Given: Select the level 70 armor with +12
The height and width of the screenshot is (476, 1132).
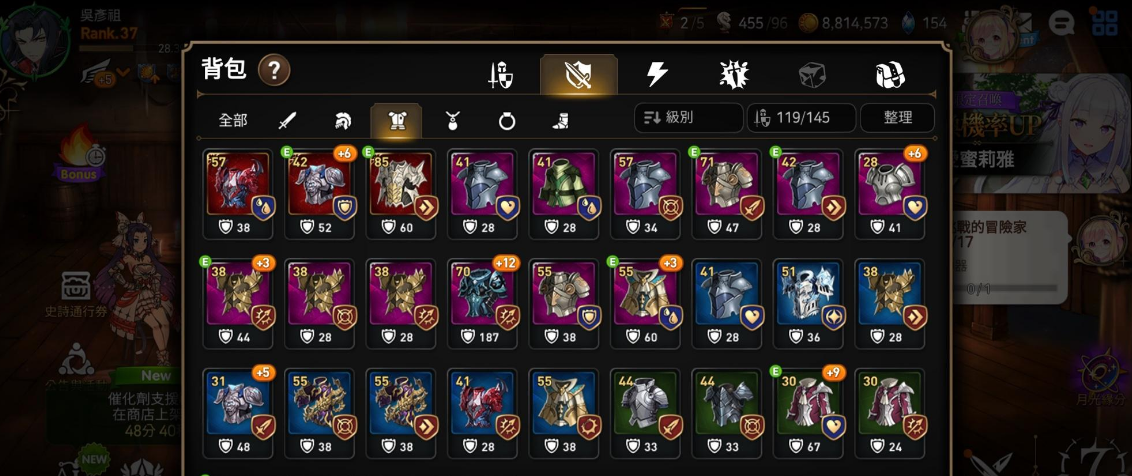Looking at the screenshot, I should [482, 303].
